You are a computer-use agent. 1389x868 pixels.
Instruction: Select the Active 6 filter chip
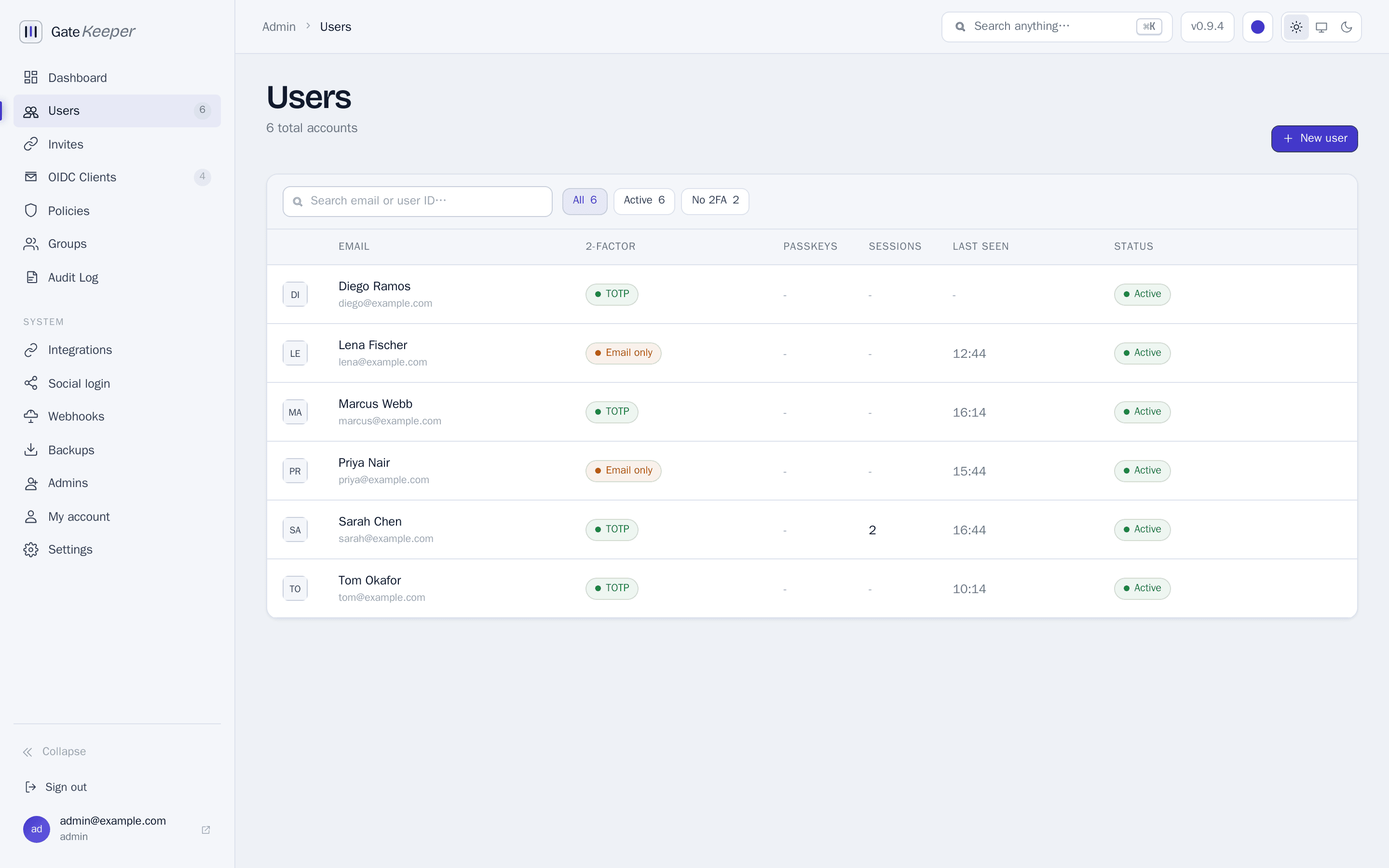pos(644,201)
